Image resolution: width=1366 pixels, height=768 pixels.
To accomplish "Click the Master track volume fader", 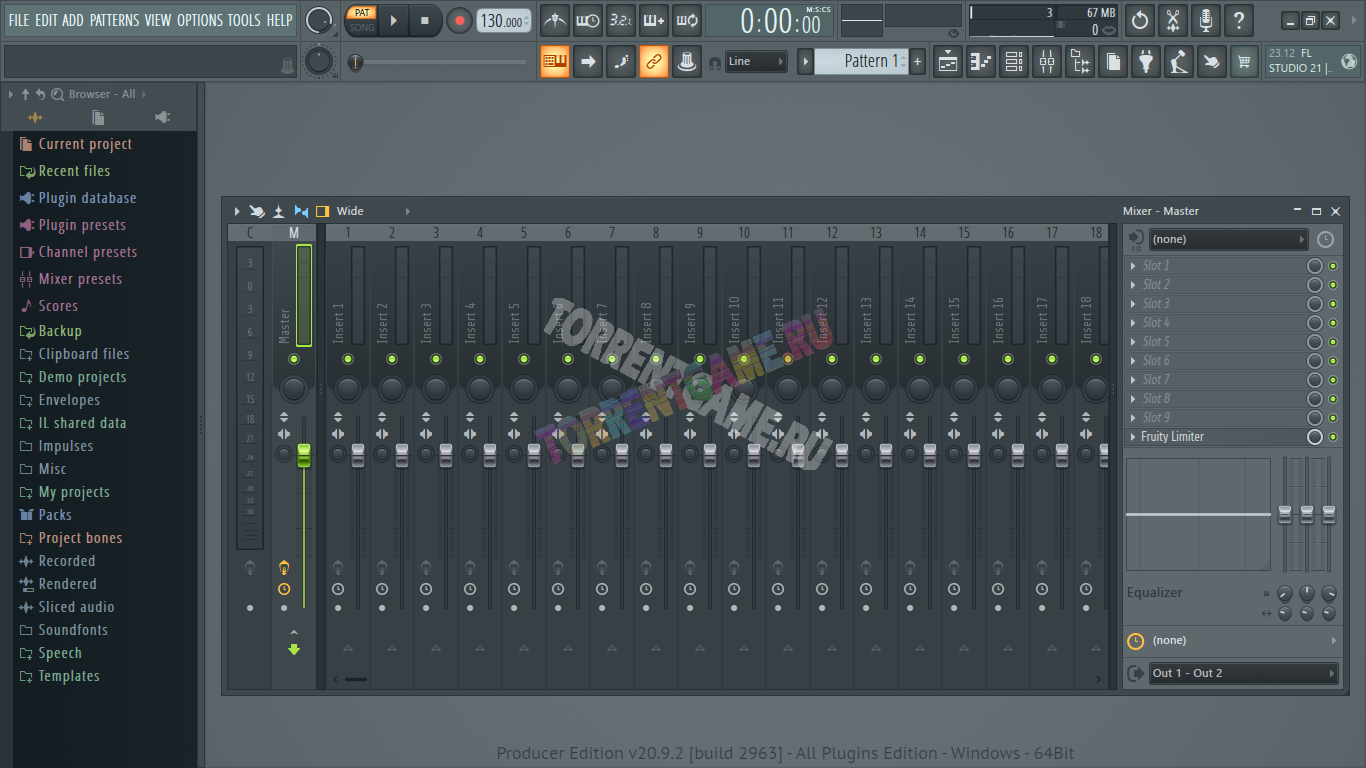I will coord(304,455).
